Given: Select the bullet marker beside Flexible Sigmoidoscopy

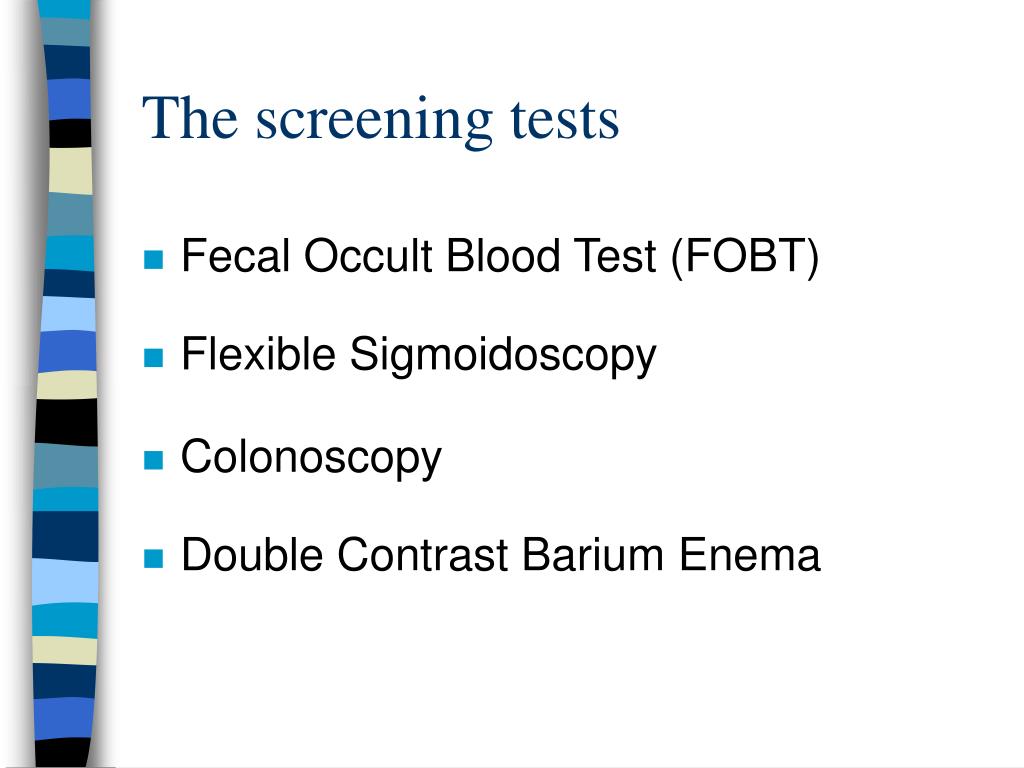Looking at the screenshot, I should click(153, 358).
